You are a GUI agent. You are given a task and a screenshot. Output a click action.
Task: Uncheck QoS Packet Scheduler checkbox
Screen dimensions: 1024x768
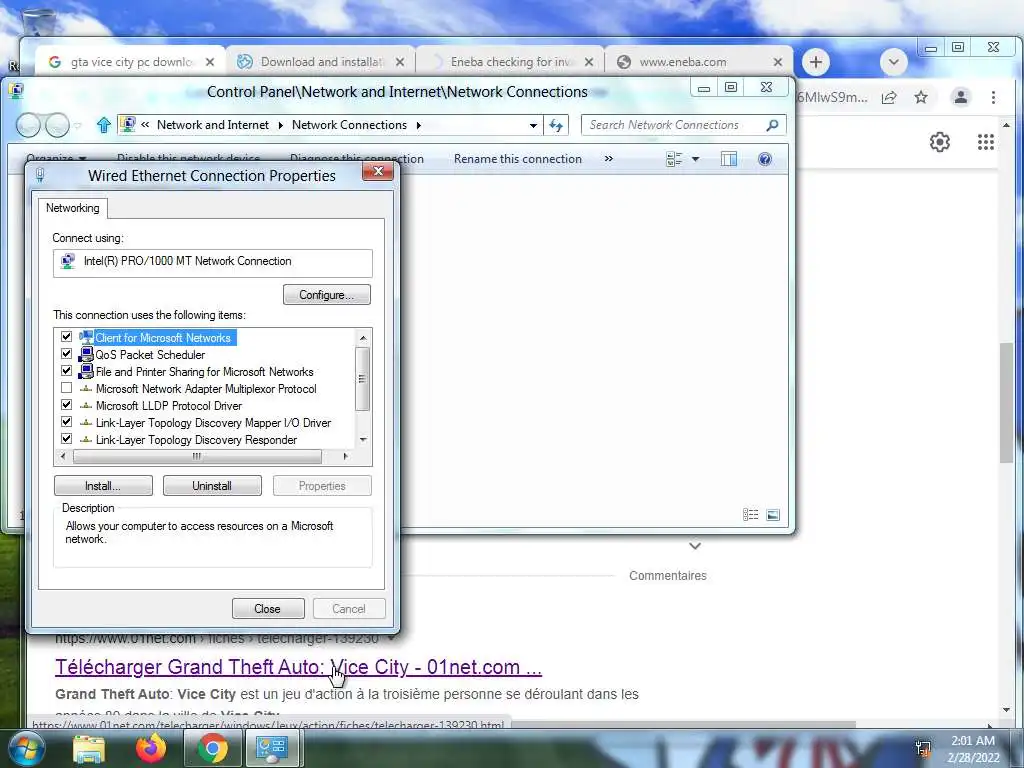point(67,354)
